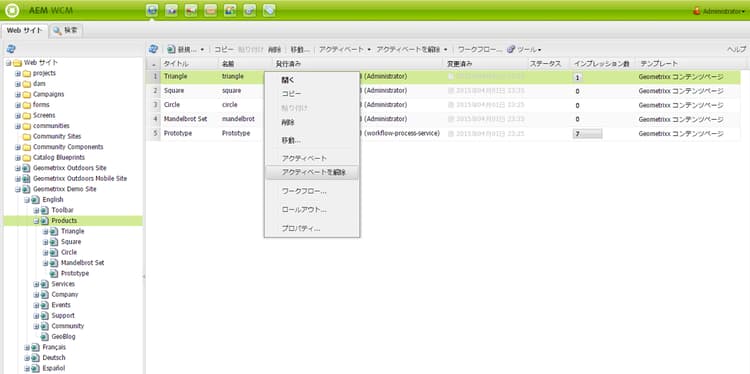This screenshot has height=374, width=750.
Task: Expand the dam folder node
Action: [18, 84]
